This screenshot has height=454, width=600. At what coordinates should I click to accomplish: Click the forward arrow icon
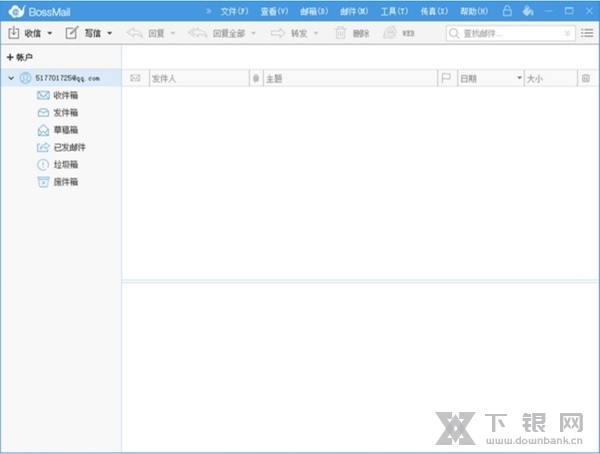277,33
